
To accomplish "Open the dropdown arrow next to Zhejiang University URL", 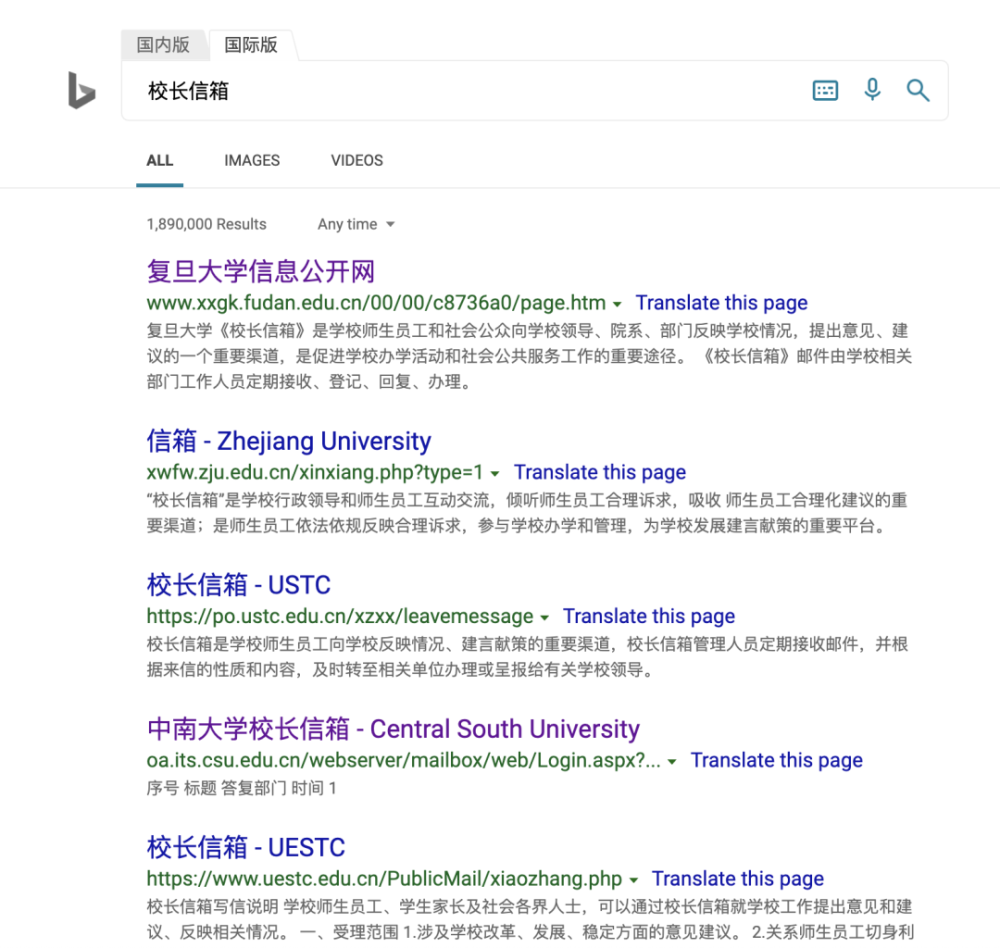I will pyautogui.click(x=497, y=472).
